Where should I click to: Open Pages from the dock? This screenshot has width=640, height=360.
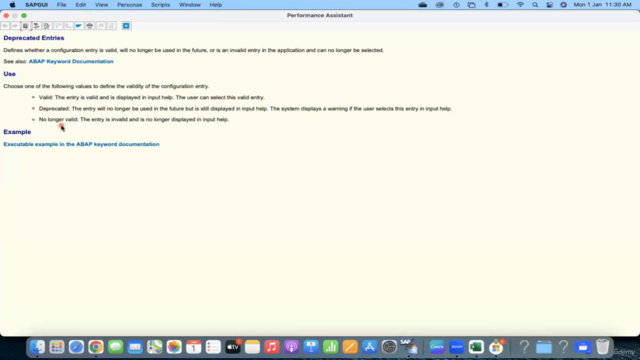coord(350,347)
